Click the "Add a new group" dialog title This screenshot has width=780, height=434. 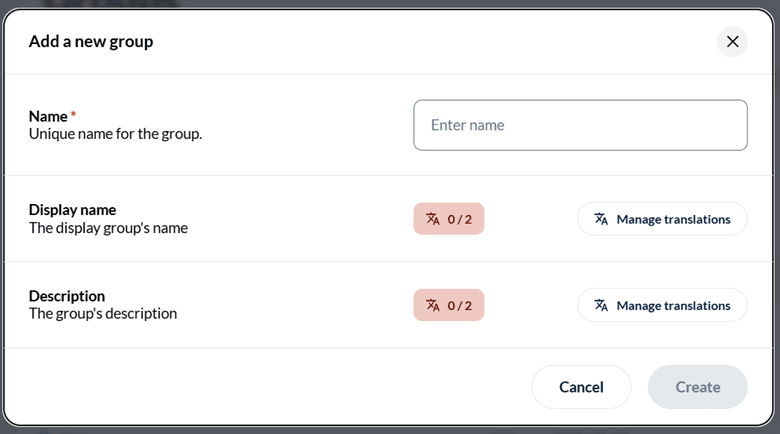tap(91, 42)
